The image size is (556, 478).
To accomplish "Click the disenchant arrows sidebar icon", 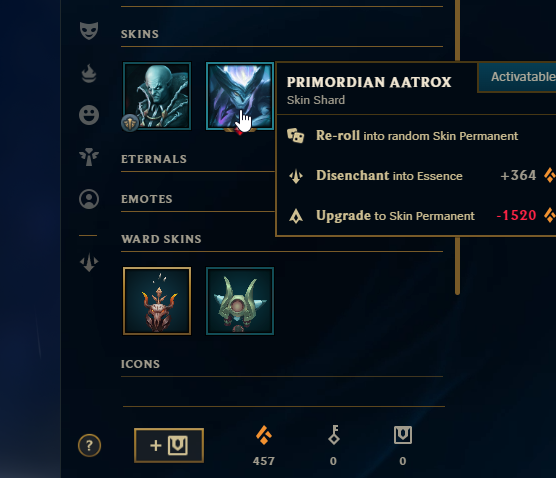I will [89, 262].
